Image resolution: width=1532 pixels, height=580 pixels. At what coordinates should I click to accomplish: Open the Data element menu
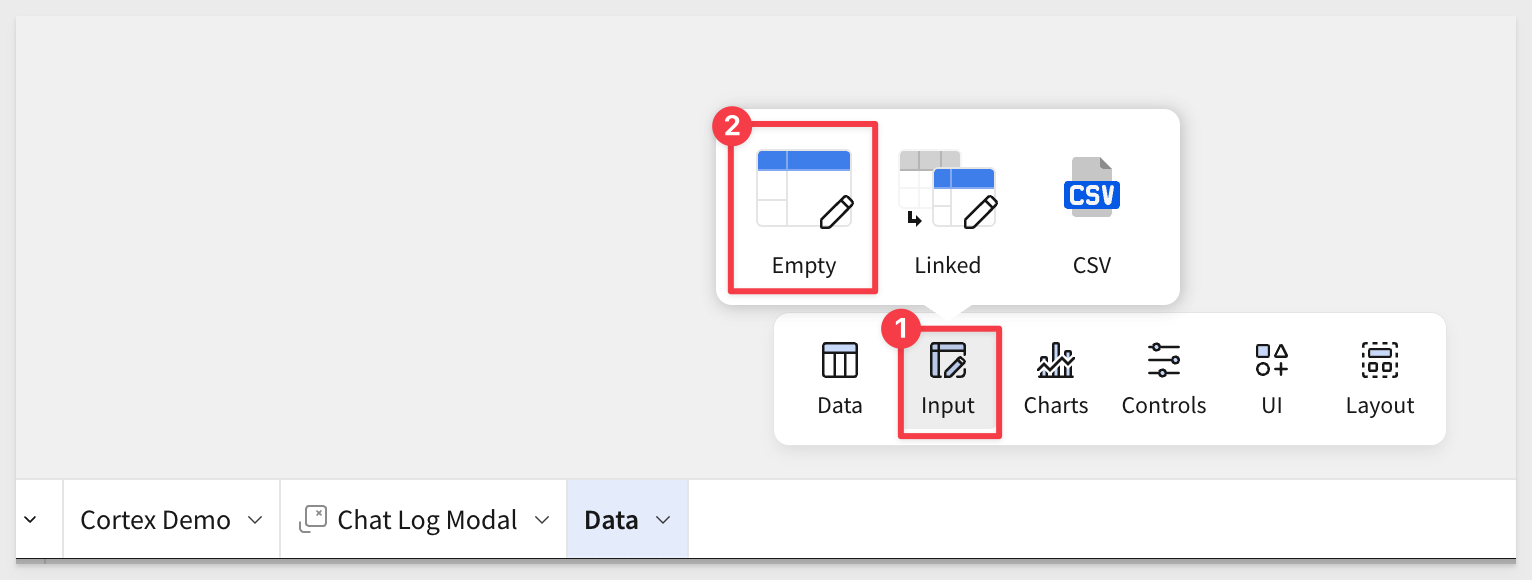pyautogui.click(x=839, y=377)
